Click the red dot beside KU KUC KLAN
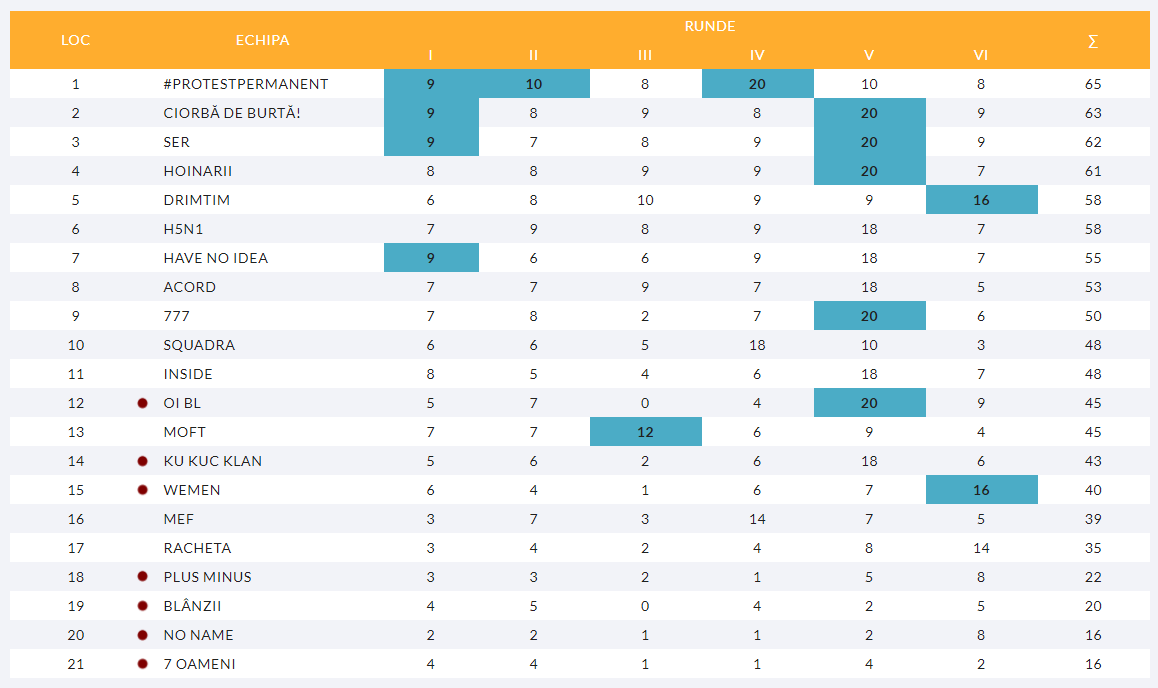Image resolution: width=1158 pixels, height=688 pixels. (x=142, y=461)
